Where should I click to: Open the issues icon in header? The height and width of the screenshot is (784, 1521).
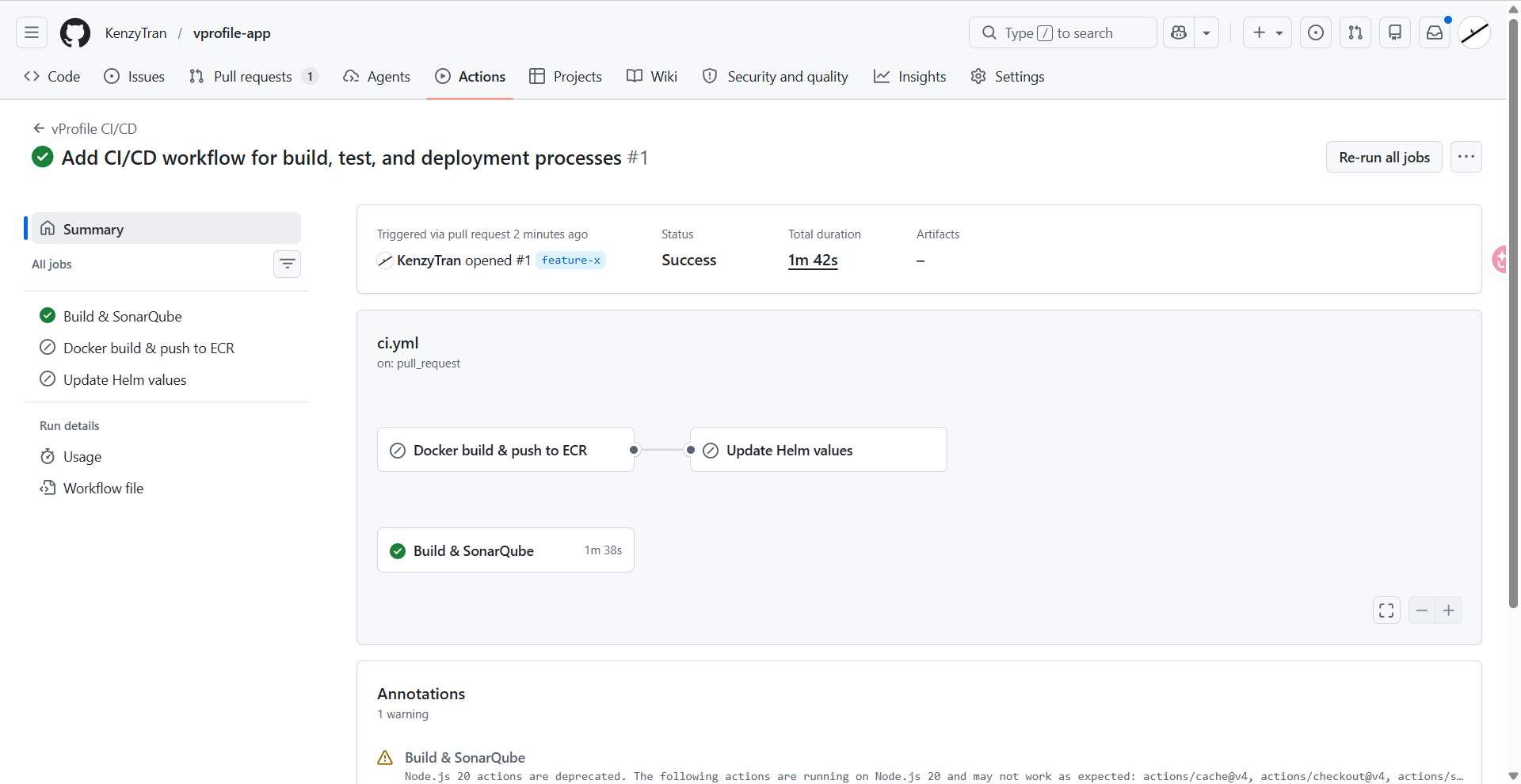(1316, 32)
